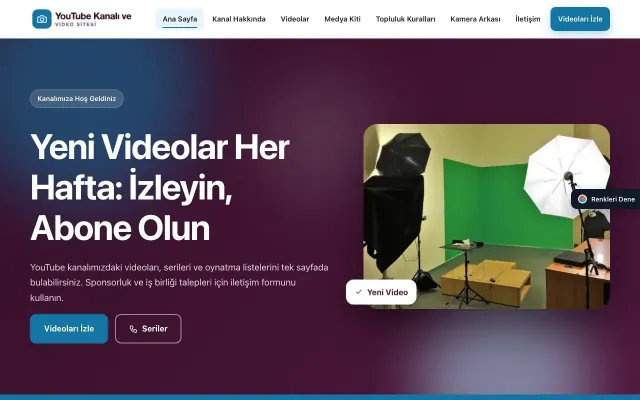Open the Renkleri Dene color panel

point(606,199)
